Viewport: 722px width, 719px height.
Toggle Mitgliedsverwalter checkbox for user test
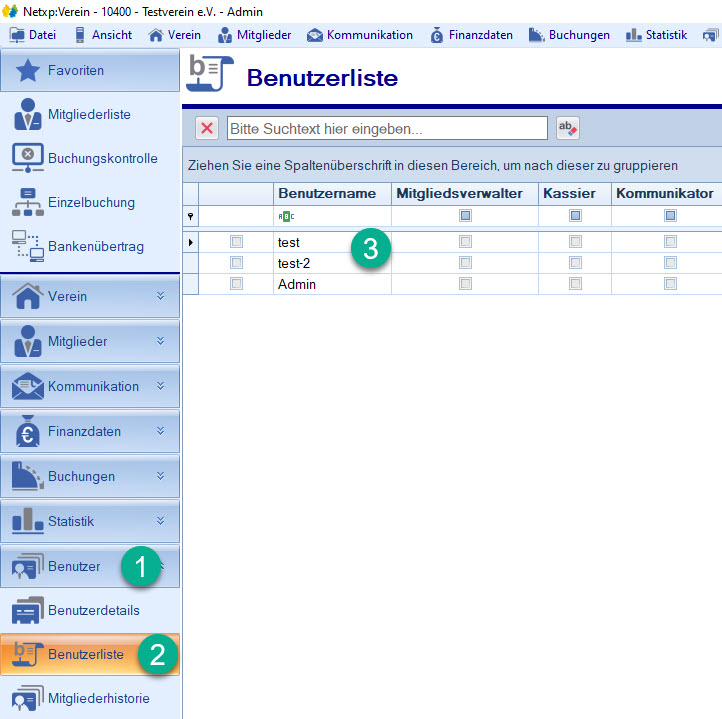click(x=465, y=241)
